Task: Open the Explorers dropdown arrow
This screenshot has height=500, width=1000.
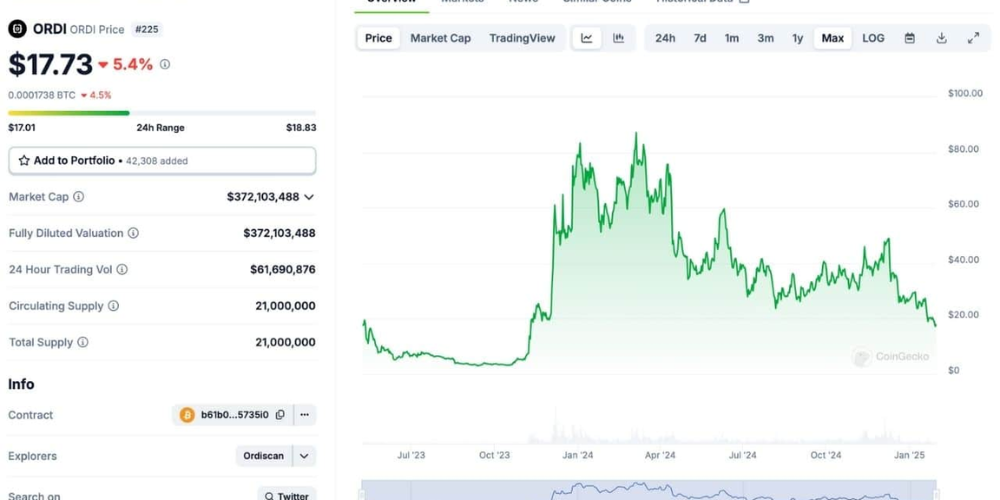Action: (305, 456)
